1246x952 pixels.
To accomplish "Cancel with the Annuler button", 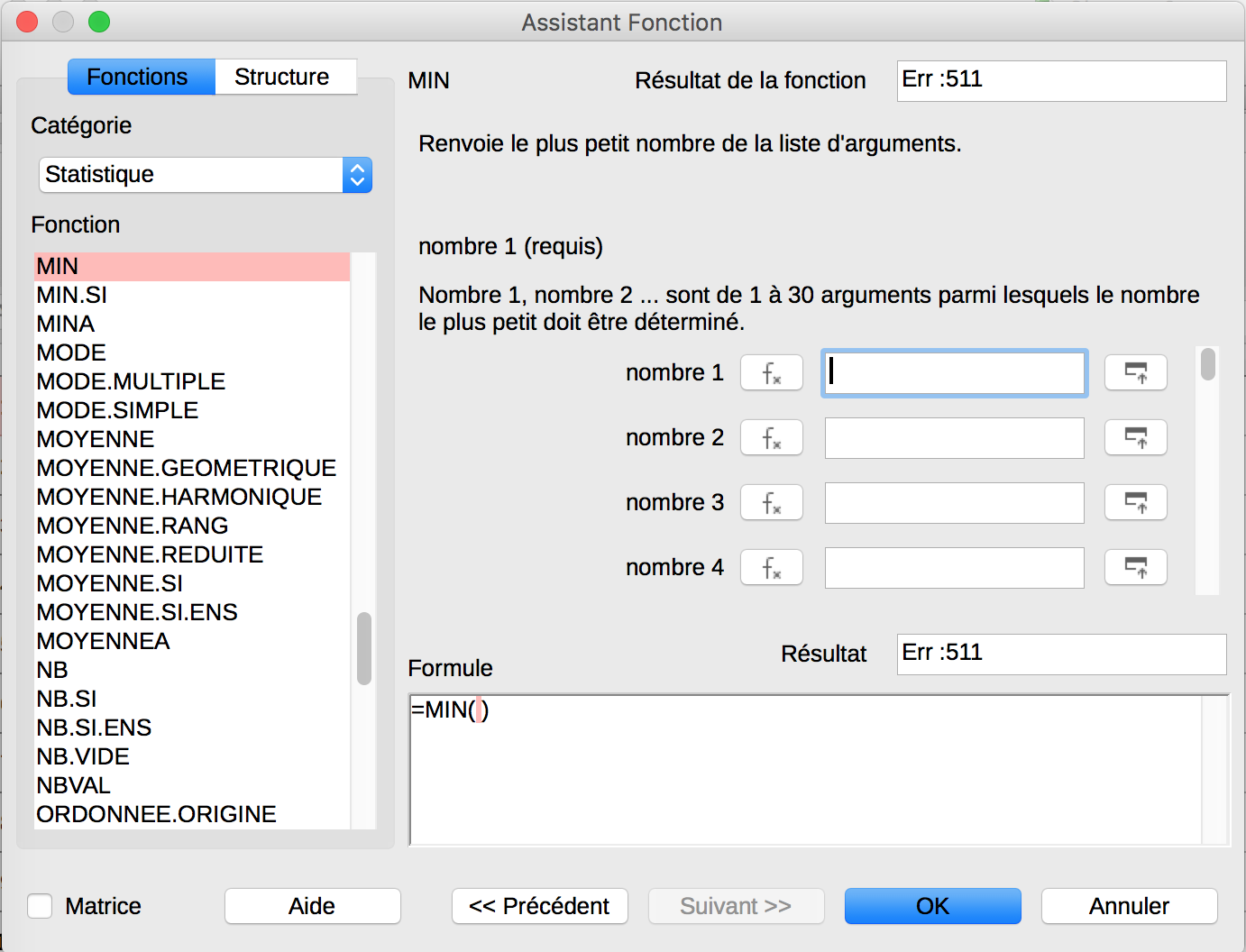I will [1129, 906].
